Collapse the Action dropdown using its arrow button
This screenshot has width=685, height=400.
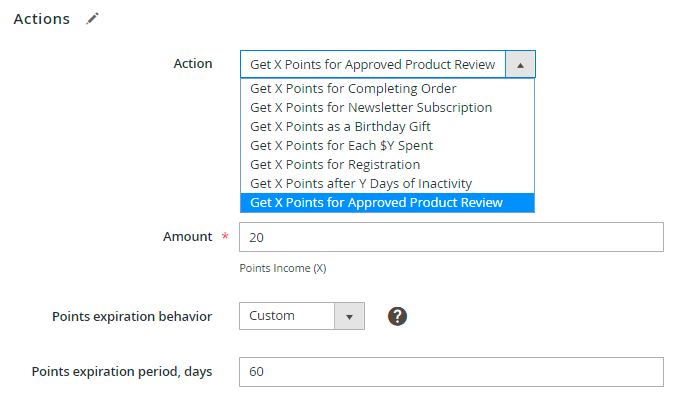520,64
